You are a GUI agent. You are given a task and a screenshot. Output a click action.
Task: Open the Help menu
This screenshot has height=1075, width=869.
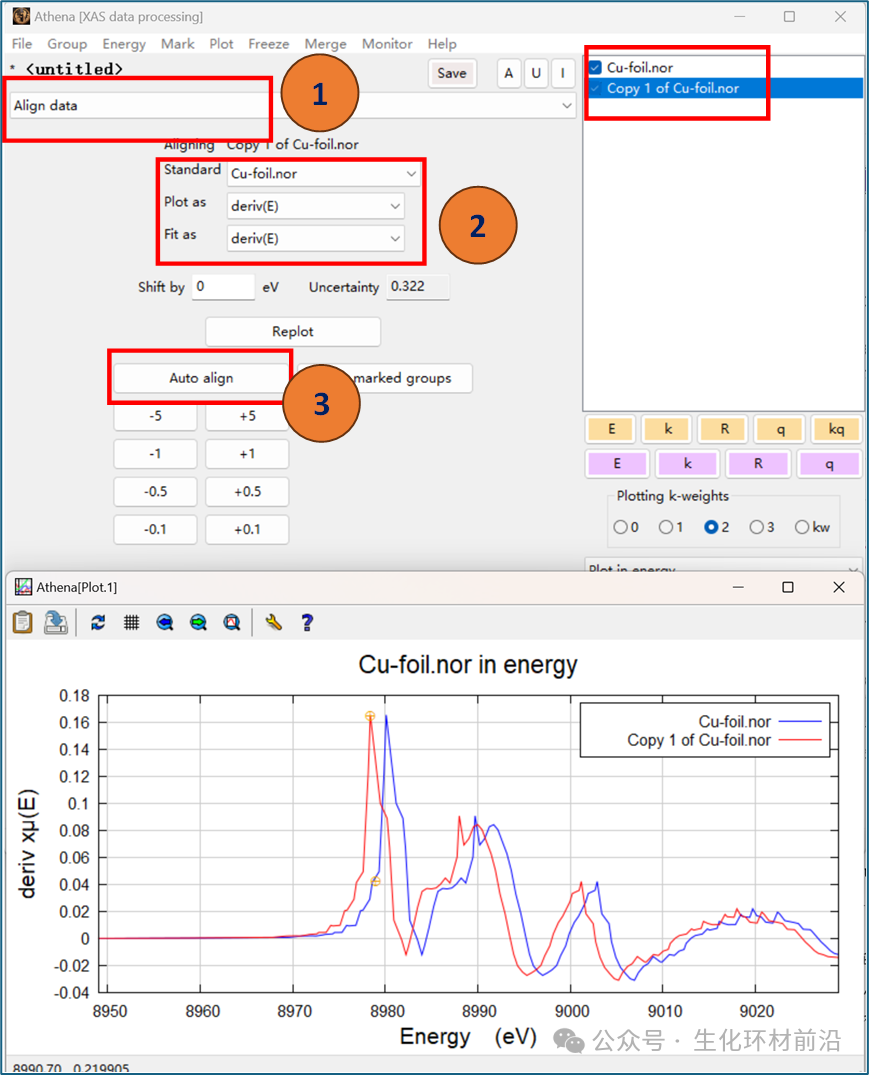tap(442, 44)
